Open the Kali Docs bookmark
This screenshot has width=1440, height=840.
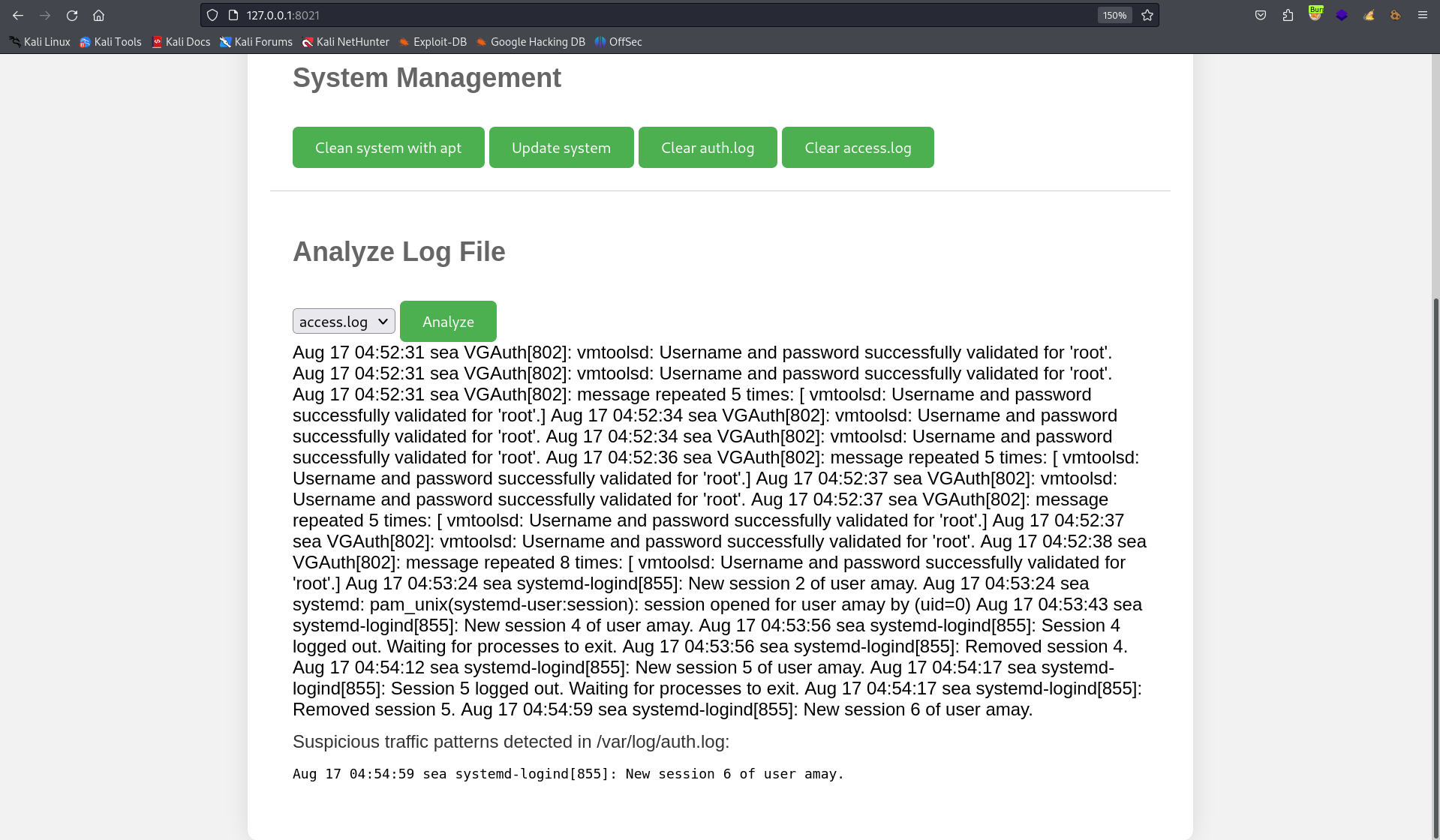pyautogui.click(x=181, y=42)
